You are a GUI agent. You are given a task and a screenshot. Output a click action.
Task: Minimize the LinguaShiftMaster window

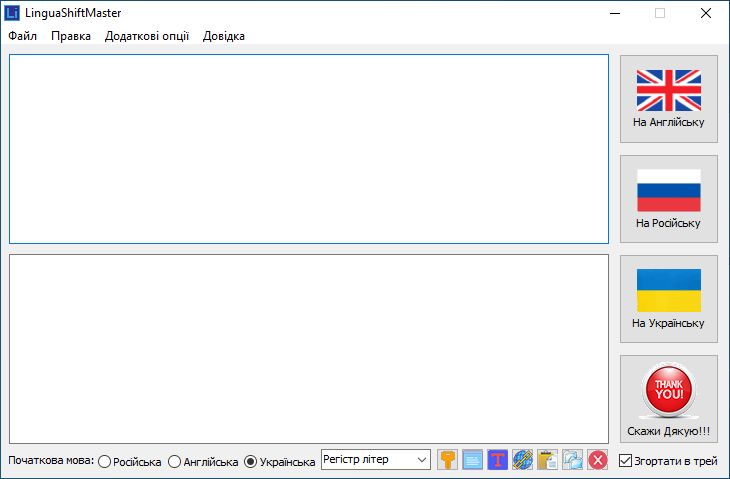(x=615, y=13)
